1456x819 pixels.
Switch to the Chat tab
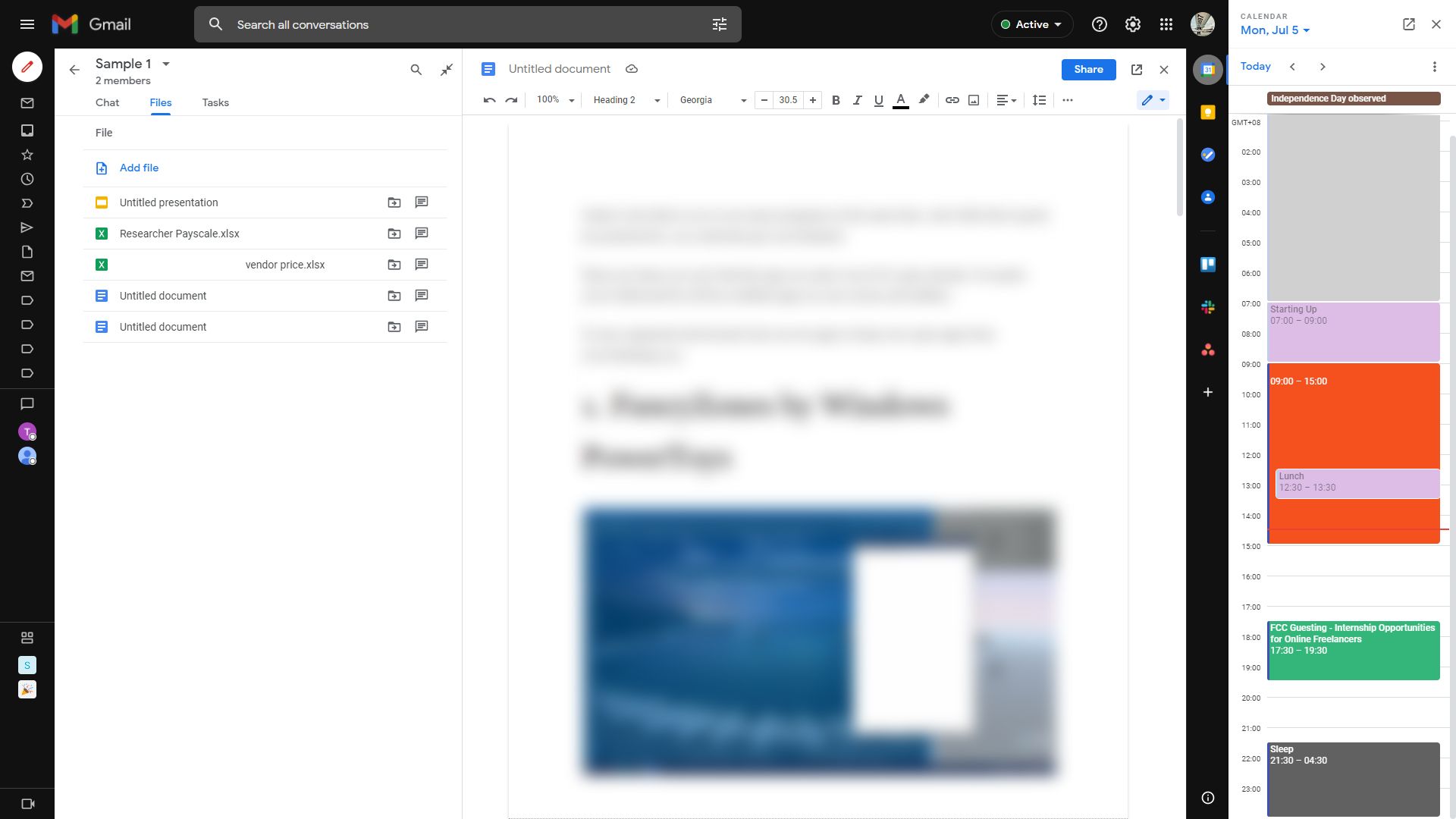click(x=107, y=102)
